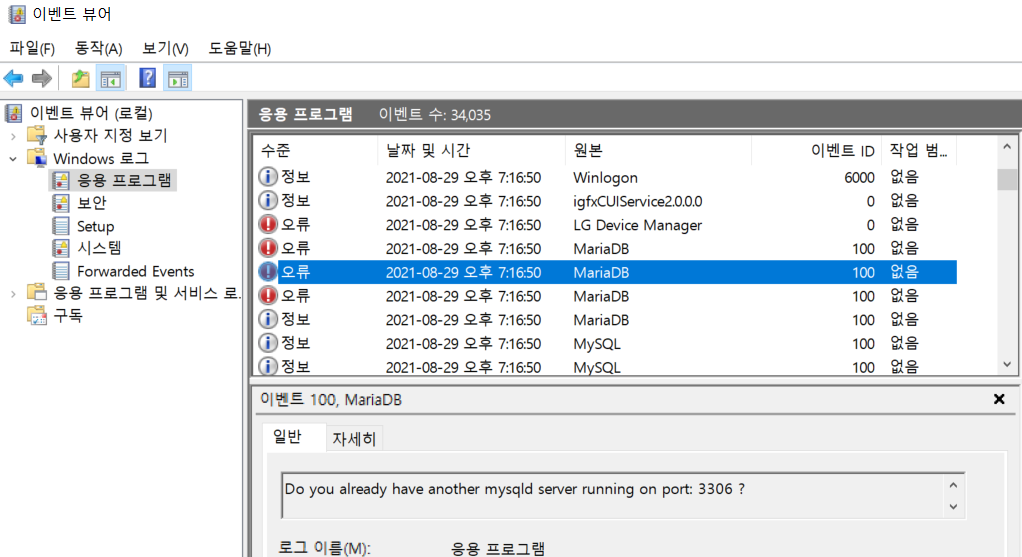This screenshot has width=1022, height=557.
Task: Click the 이벤트 뷰어 (로컬) root icon
Action: click(x=14, y=113)
